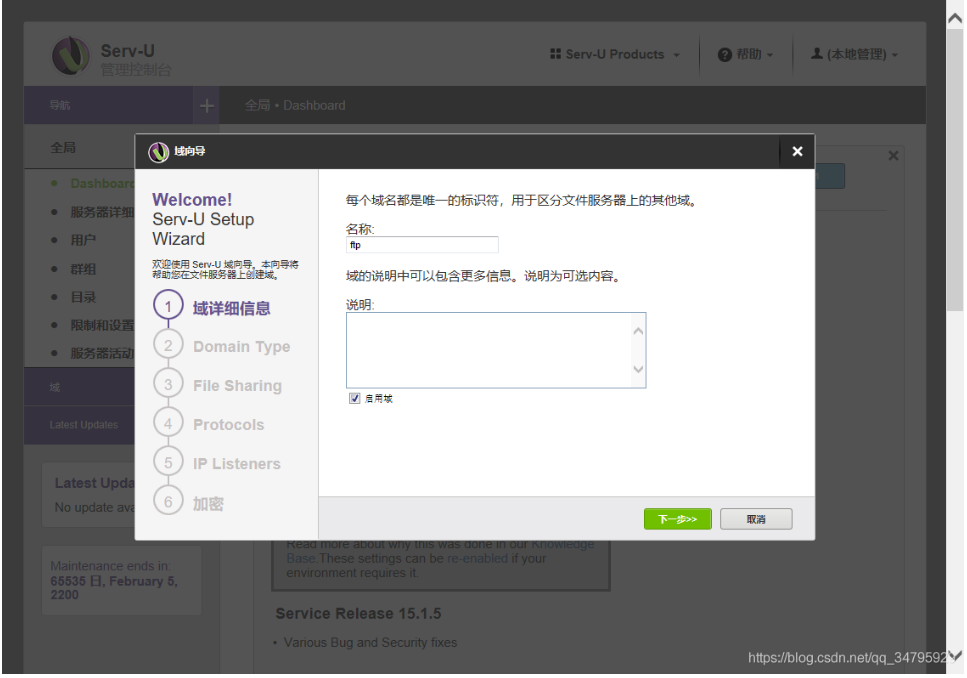
Task: Open 用户 in the left navigation
Action: click(83, 240)
